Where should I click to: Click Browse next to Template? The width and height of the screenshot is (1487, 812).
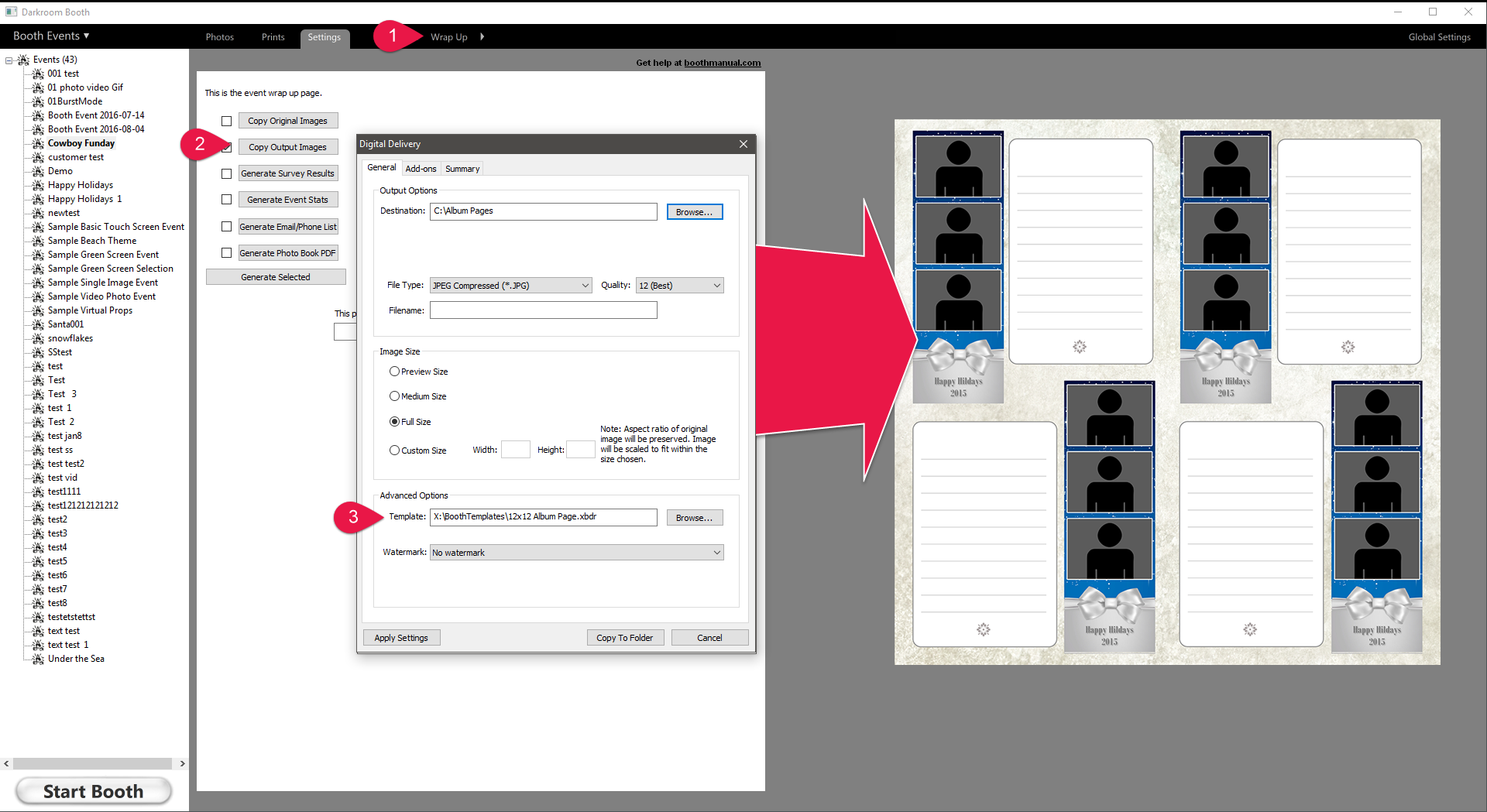tap(695, 518)
